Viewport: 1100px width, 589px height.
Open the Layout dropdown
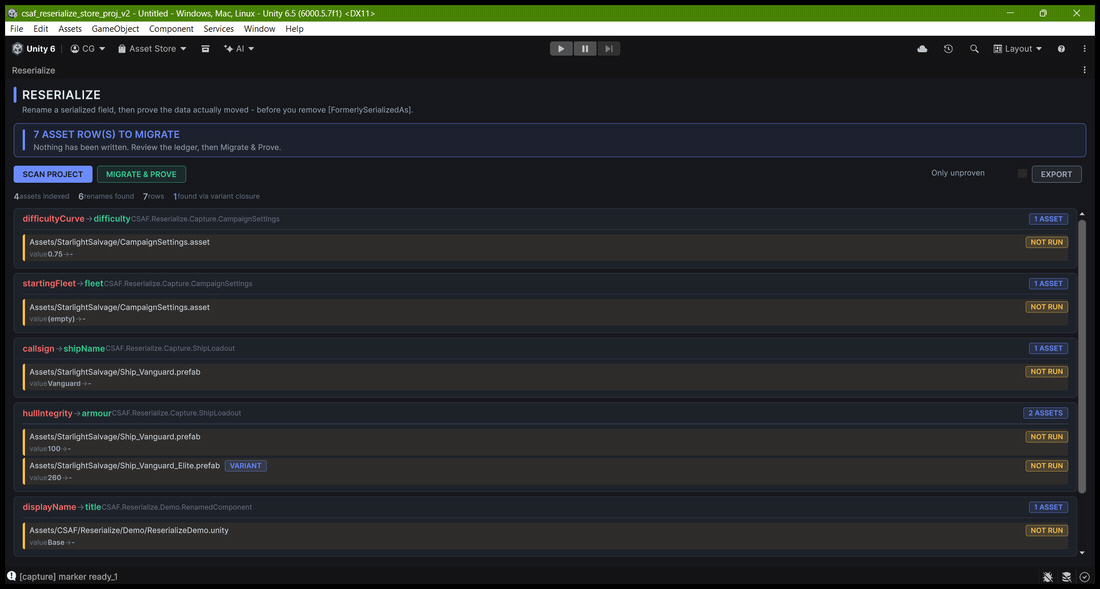1018,48
